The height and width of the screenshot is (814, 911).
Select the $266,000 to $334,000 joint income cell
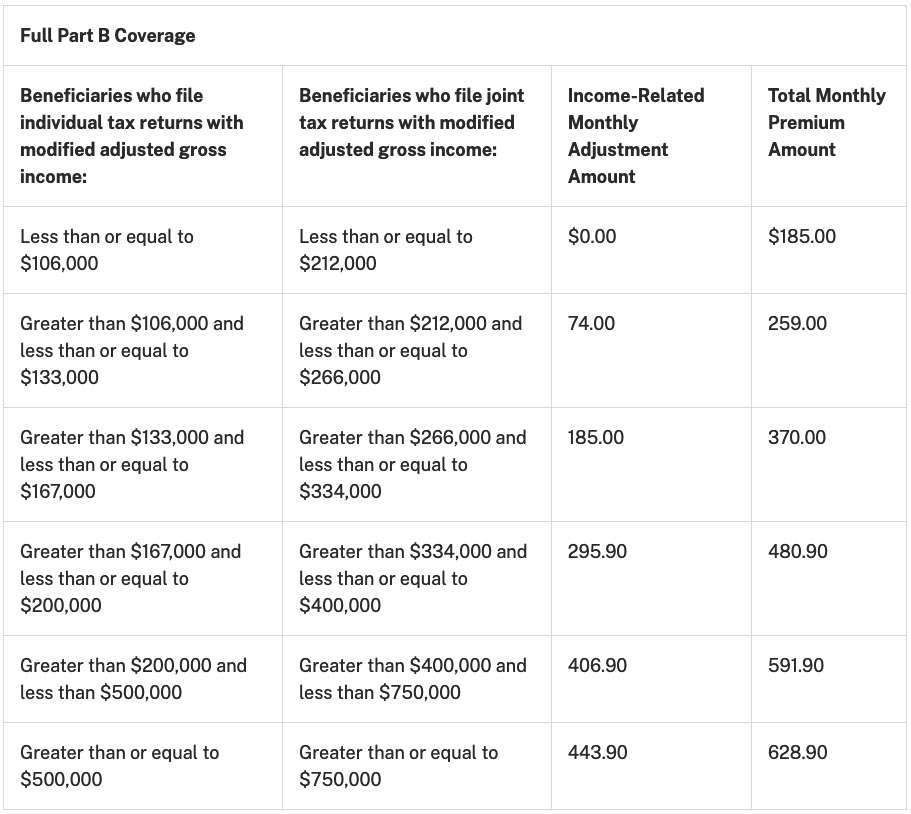tap(412, 465)
